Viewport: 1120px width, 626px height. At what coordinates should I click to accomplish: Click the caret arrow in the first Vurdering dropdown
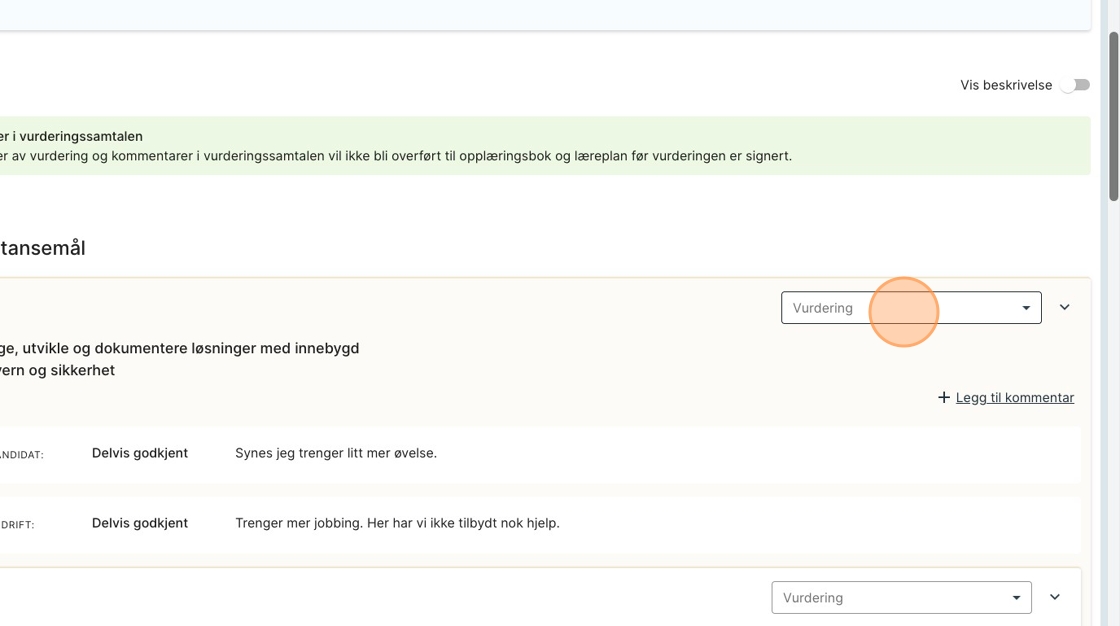click(x=1026, y=308)
